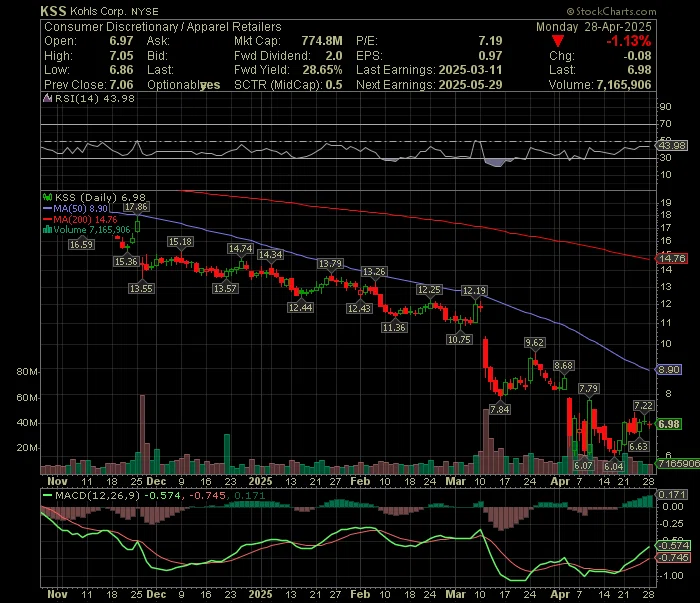Viewport: 700px width, 603px height.
Task: Click the MACD(12,26,9) legend label
Action: click(x=97, y=495)
